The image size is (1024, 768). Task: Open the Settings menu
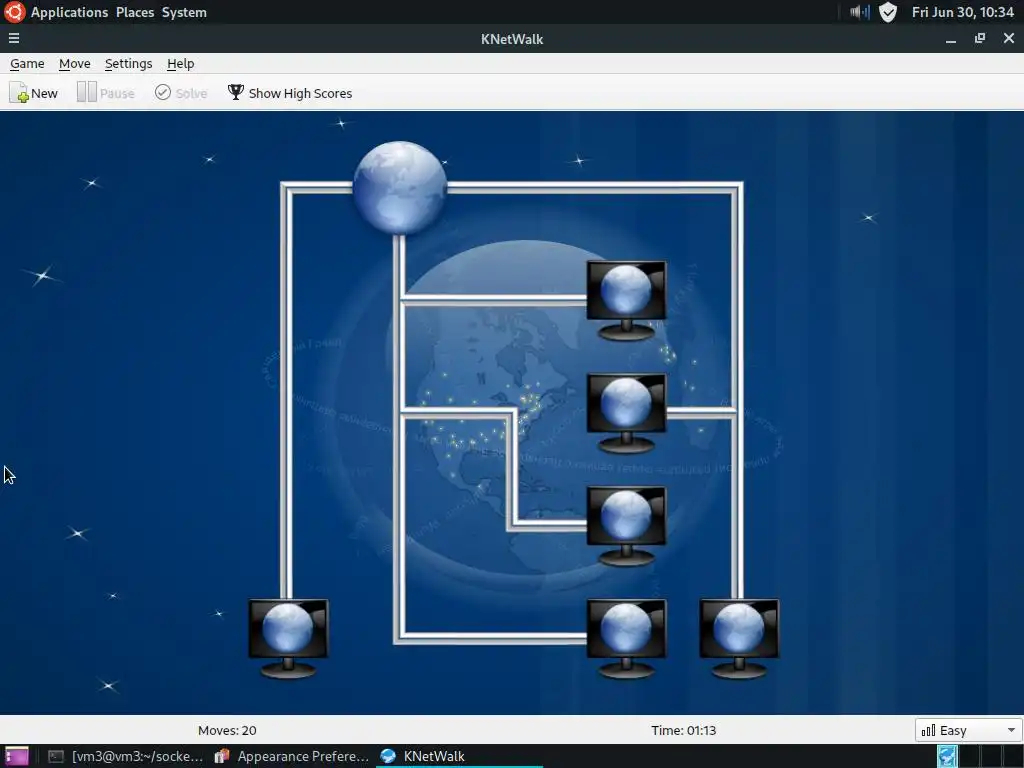[x=128, y=63]
